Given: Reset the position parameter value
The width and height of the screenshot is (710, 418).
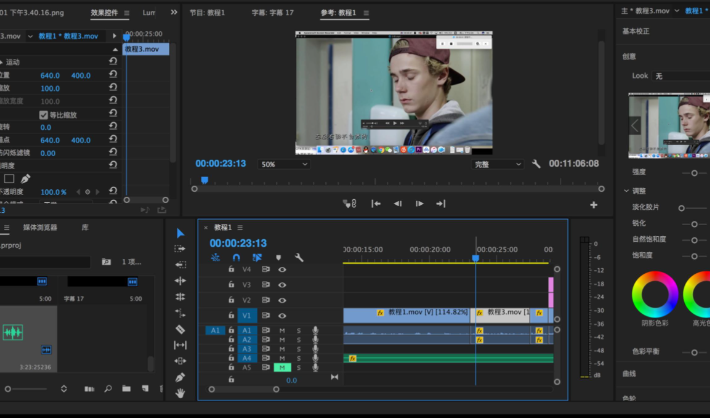Looking at the screenshot, I should coord(113,75).
